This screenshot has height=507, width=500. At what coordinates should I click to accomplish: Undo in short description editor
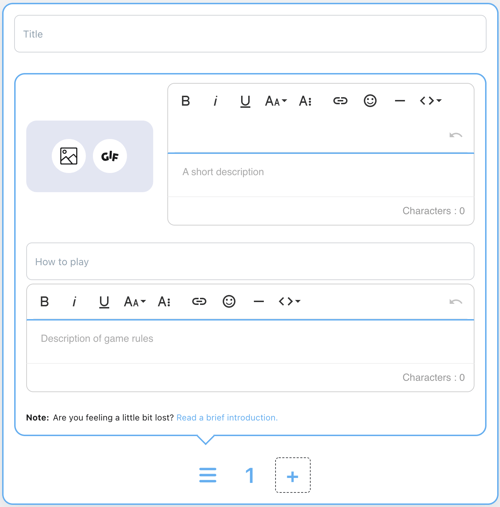[456, 135]
